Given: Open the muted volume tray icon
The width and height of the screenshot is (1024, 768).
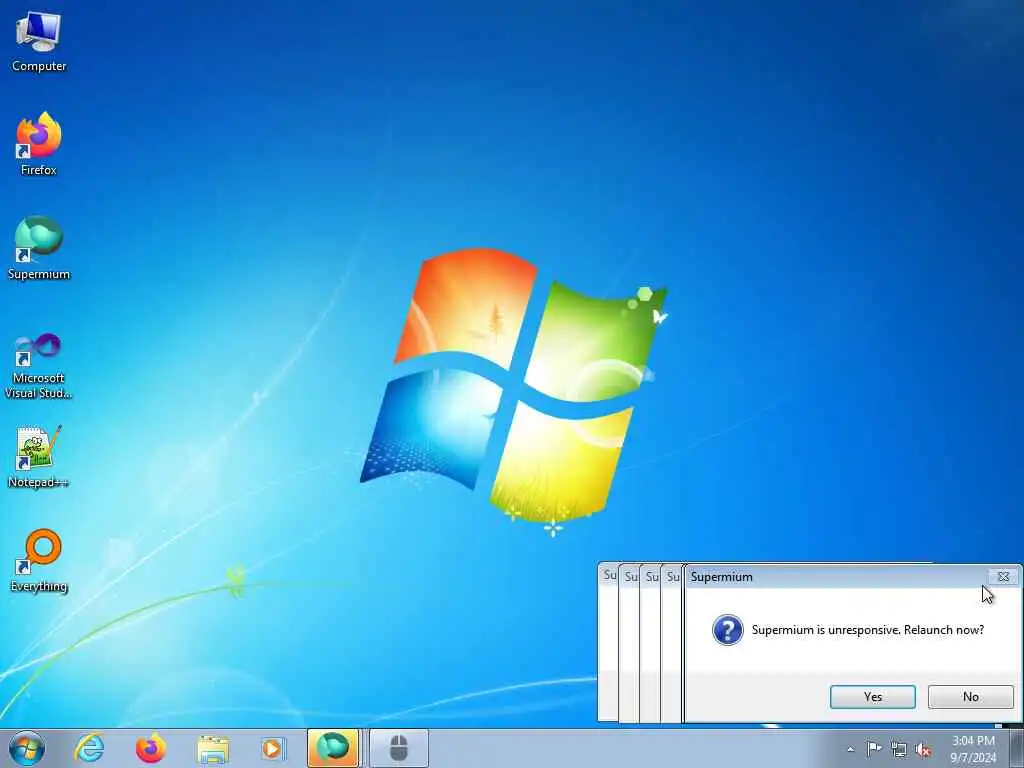Looking at the screenshot, I should tap(923, 750).
